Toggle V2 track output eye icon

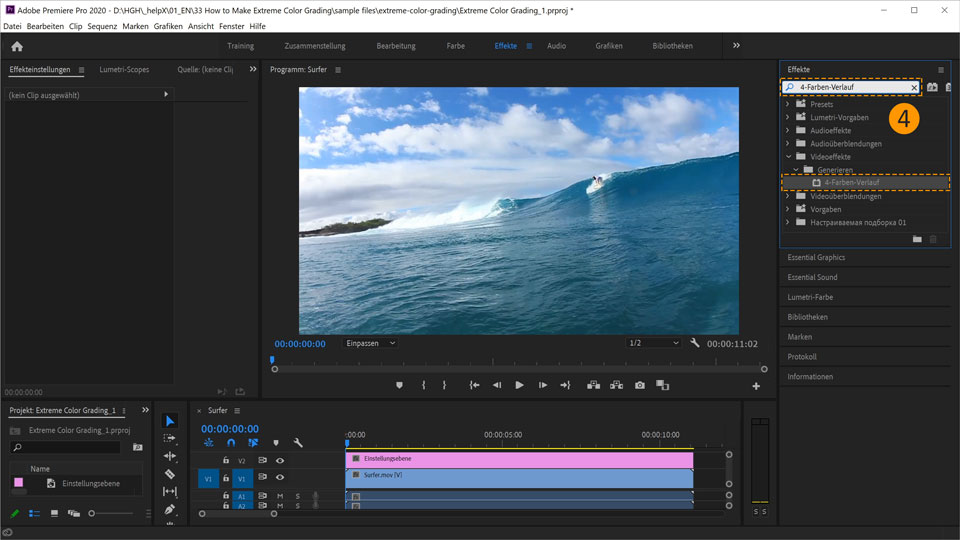coord(280,461)
